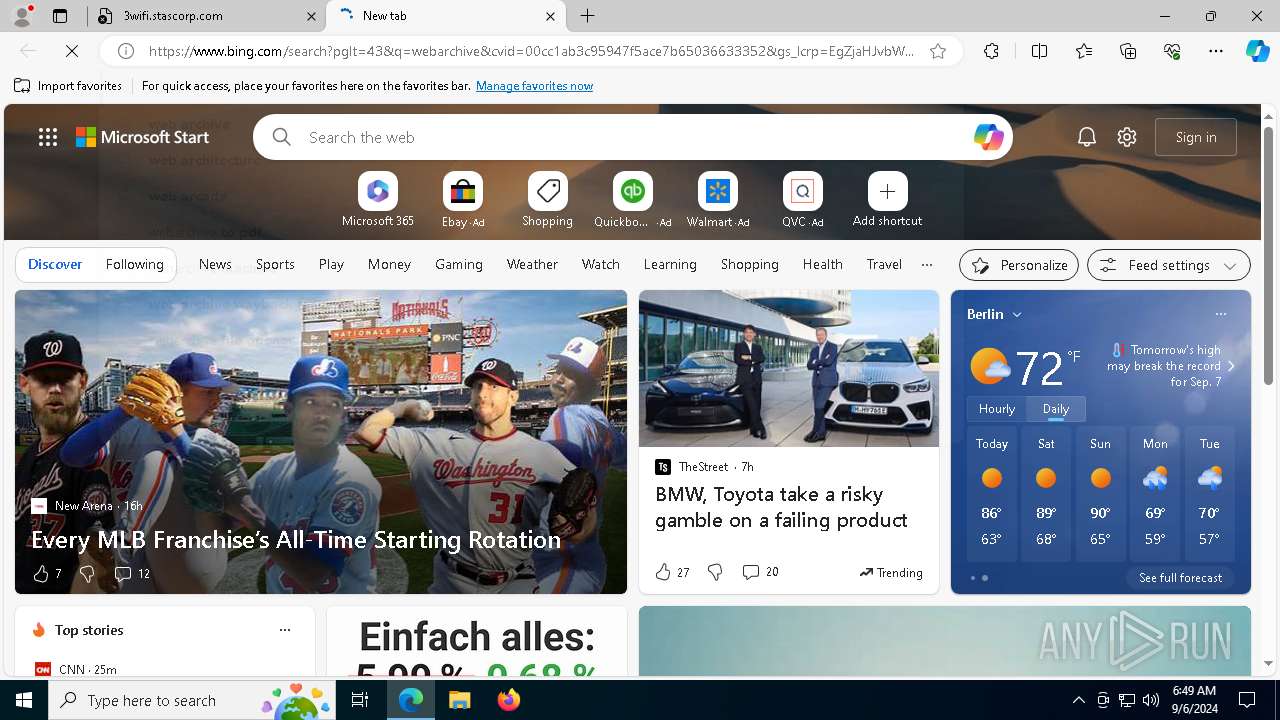Open Microsoft Start settings gear
This screenshot has height=720, width=1280.
[x=1127, y=137]
